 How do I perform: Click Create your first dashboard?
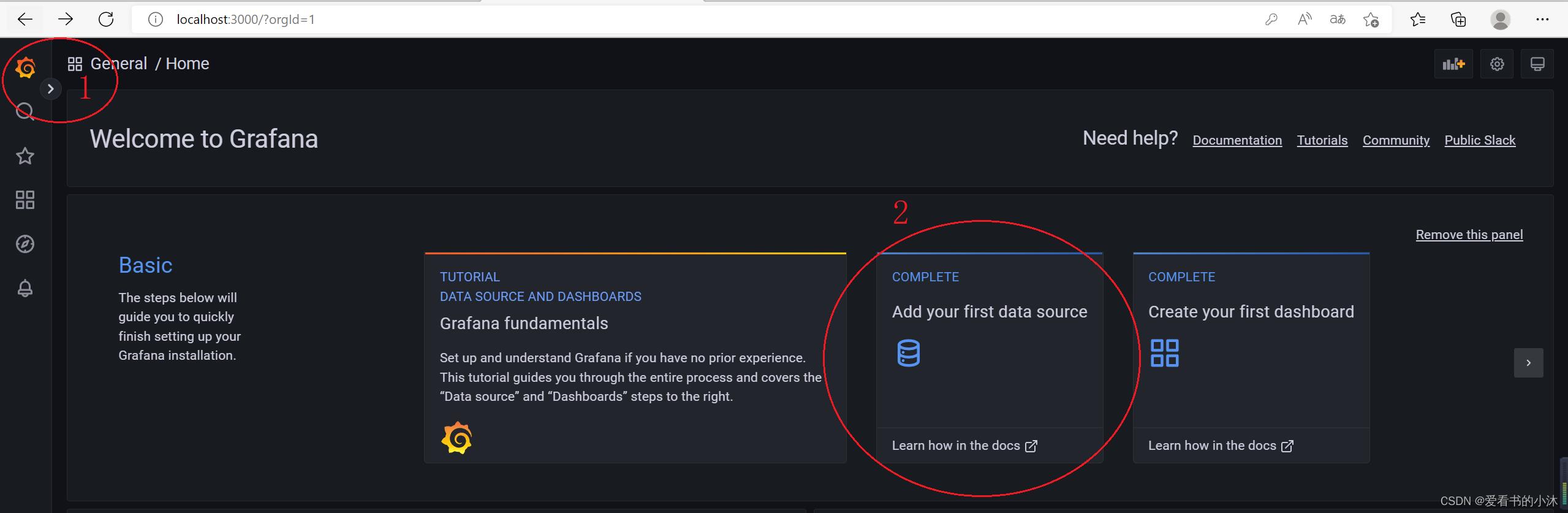1251,312
